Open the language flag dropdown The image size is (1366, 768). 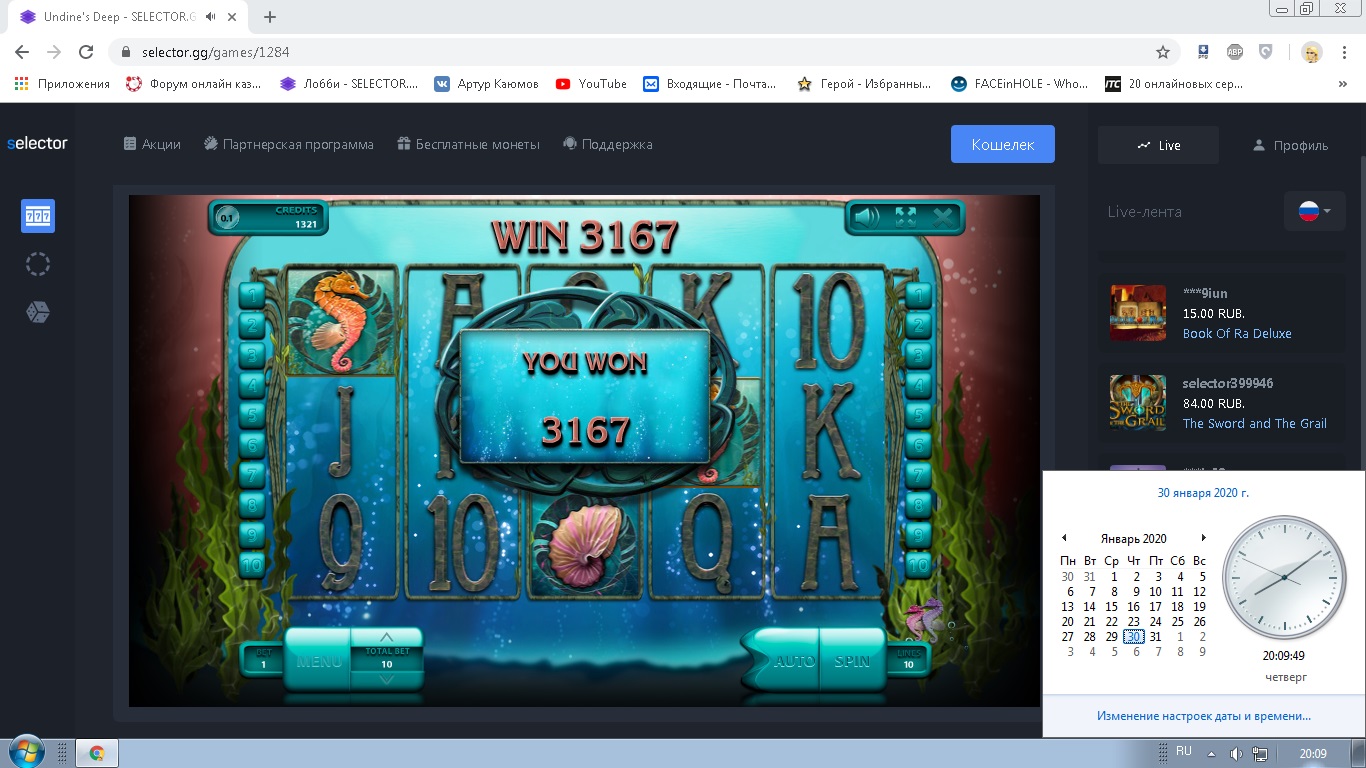(x=1314, y=211)
